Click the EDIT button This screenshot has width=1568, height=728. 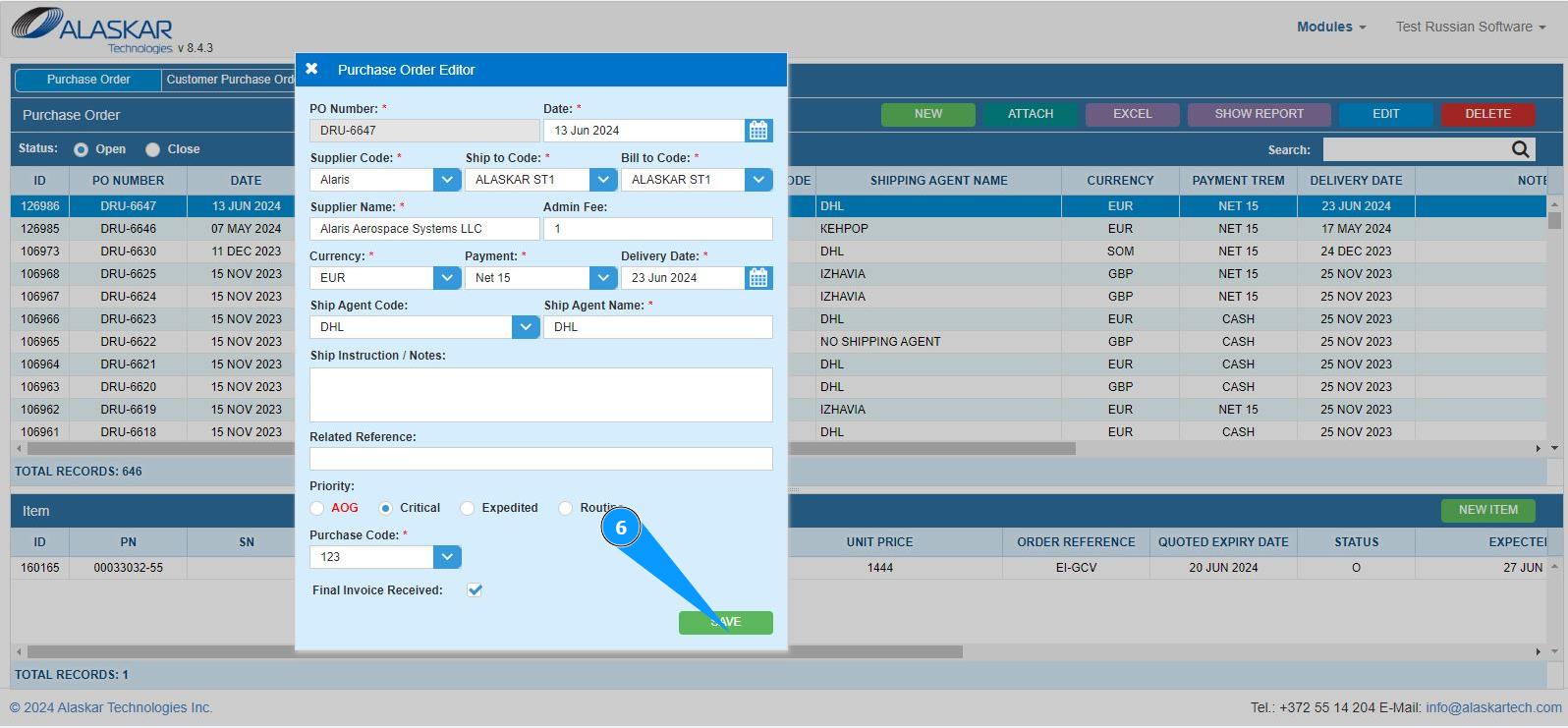1386,114
